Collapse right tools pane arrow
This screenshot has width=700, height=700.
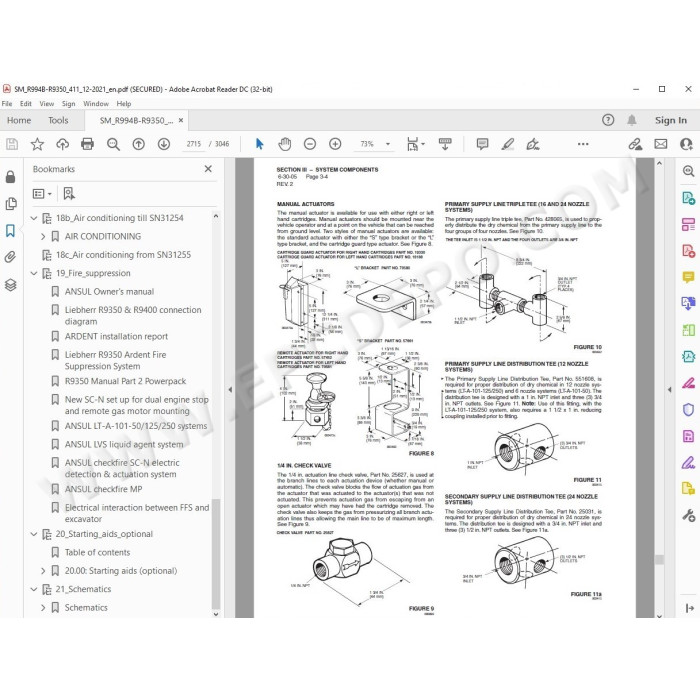coord(669,390)
